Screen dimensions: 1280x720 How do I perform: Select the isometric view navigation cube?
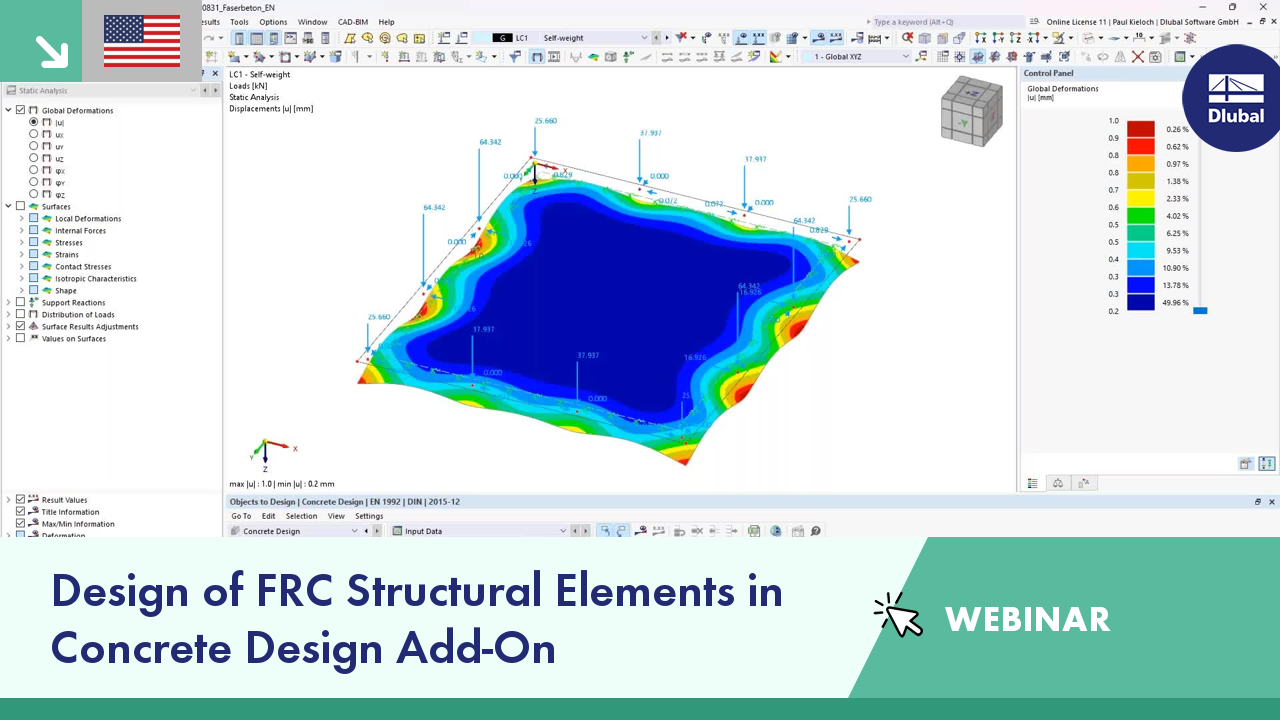coord(972,110)
